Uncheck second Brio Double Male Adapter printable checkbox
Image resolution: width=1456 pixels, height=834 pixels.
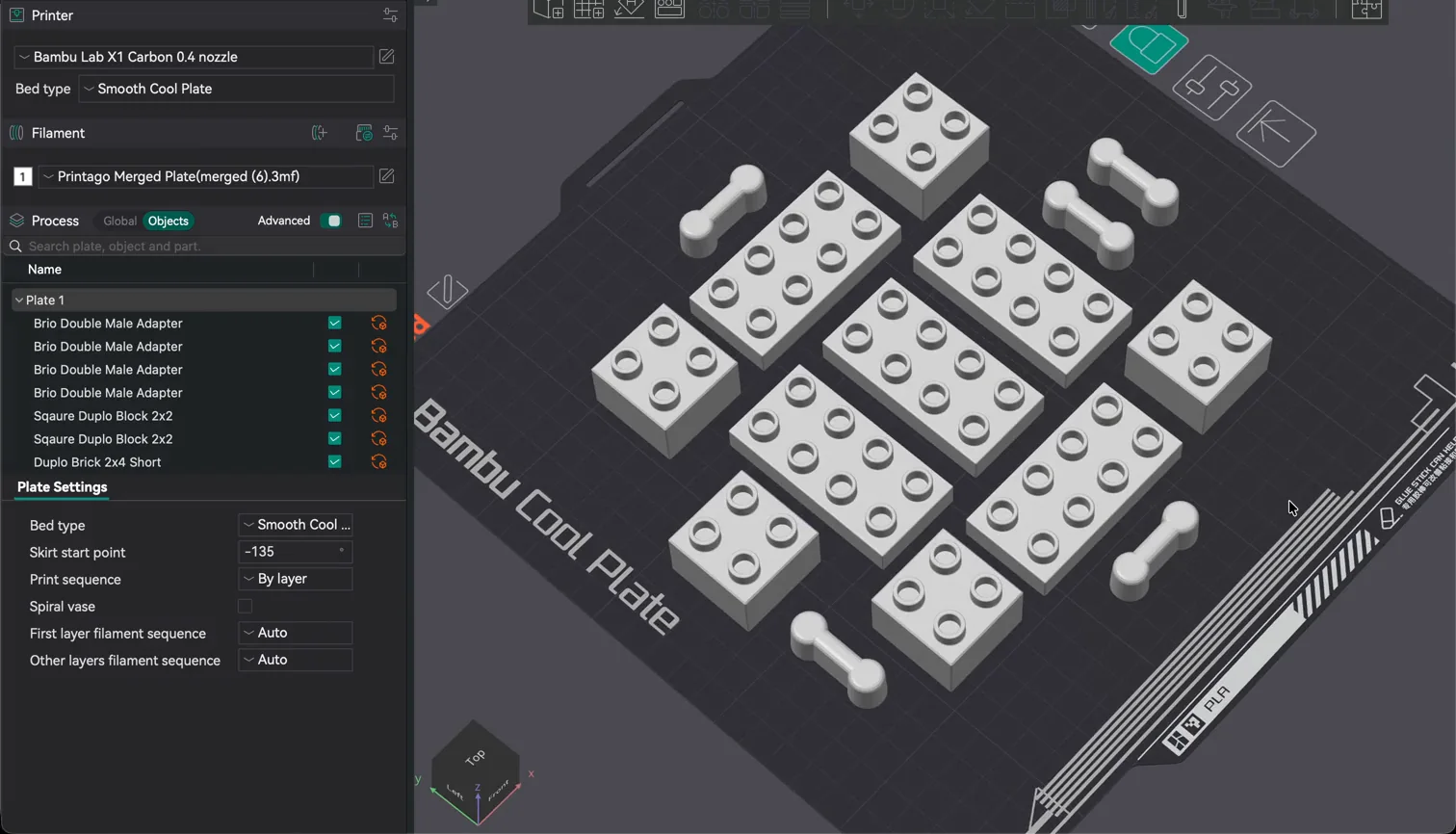click(x=334, y=346)
